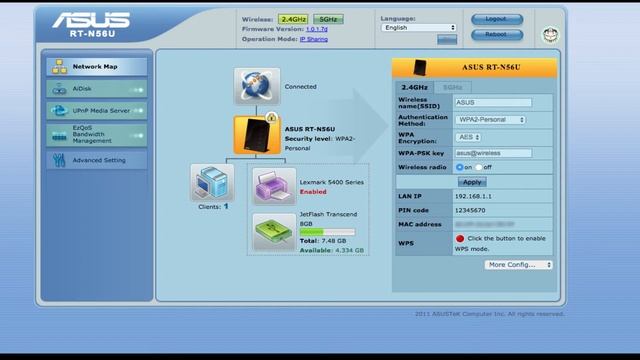
Task: Click the router image in orange header
Action: coord(420,67)
